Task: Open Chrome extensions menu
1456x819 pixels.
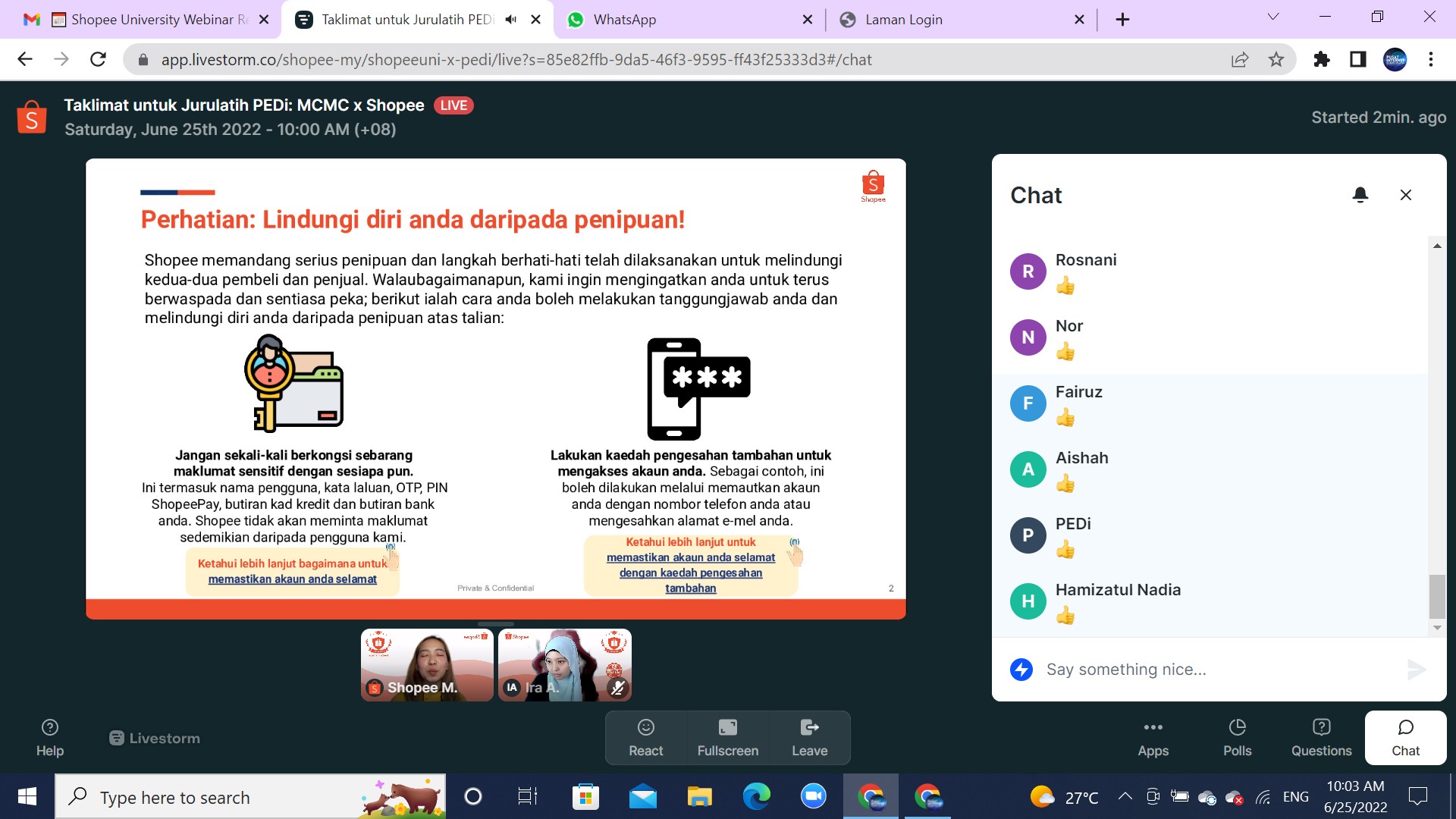Action: tap(1322, 59)
